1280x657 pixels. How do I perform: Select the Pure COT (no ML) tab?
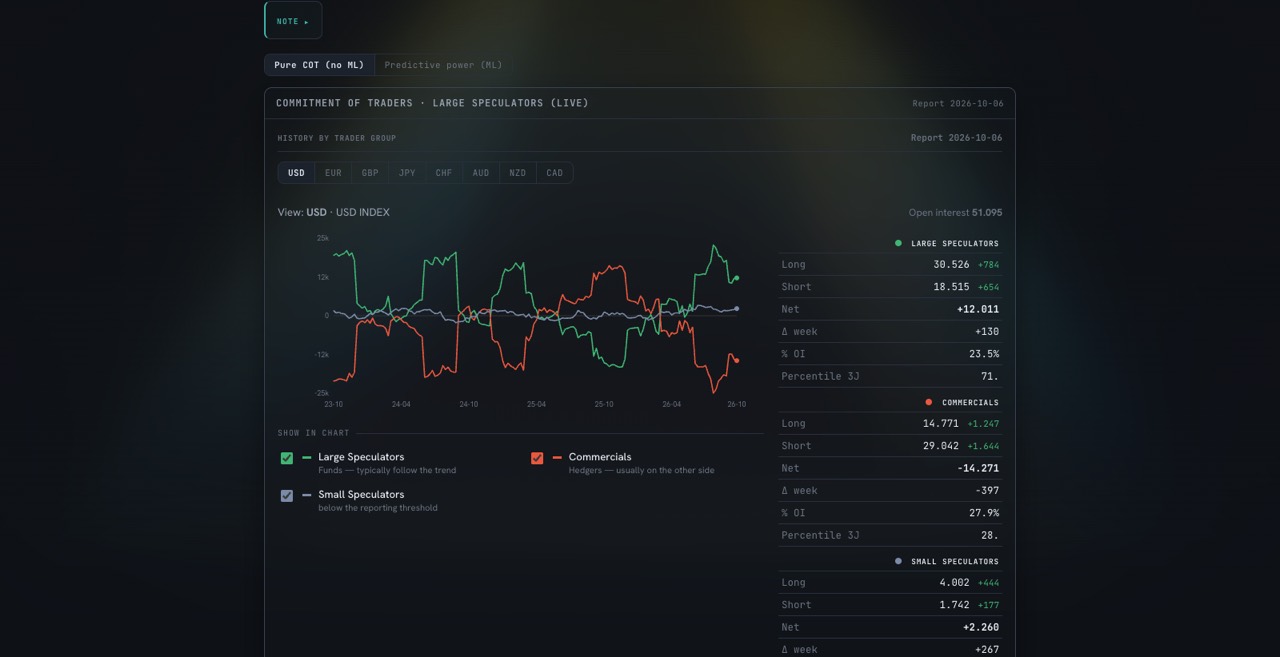tap(319, 65)
